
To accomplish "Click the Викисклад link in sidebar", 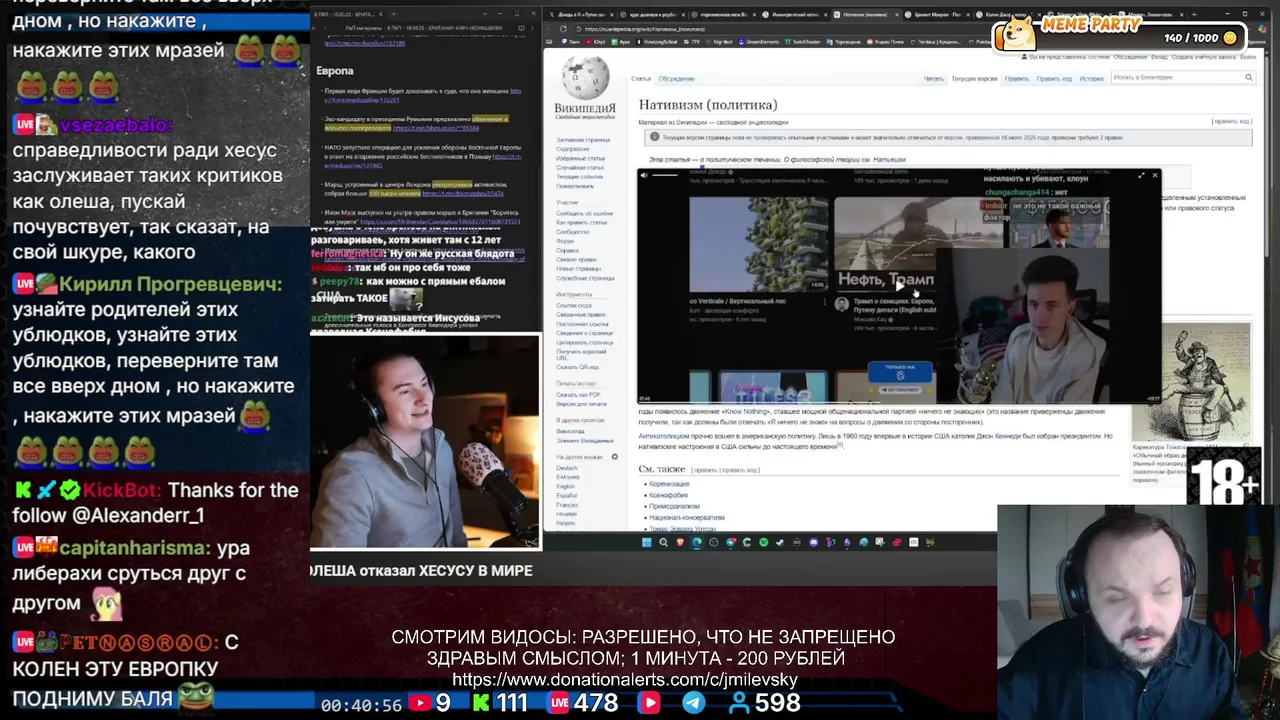I will pyautogui.click(x=570, y=431).
